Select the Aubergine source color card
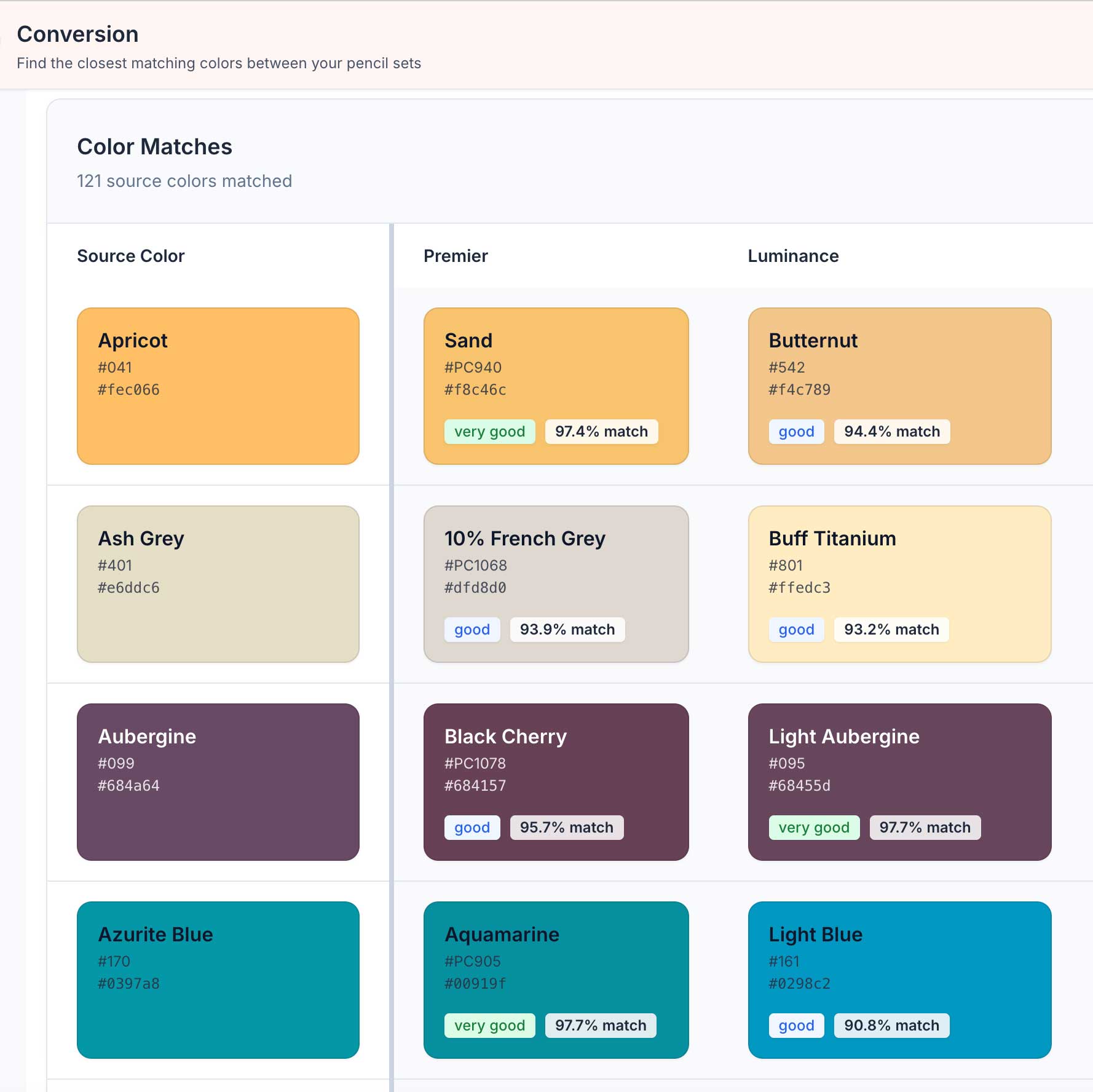The image size is (1093, 1092). tap(218, 782)
